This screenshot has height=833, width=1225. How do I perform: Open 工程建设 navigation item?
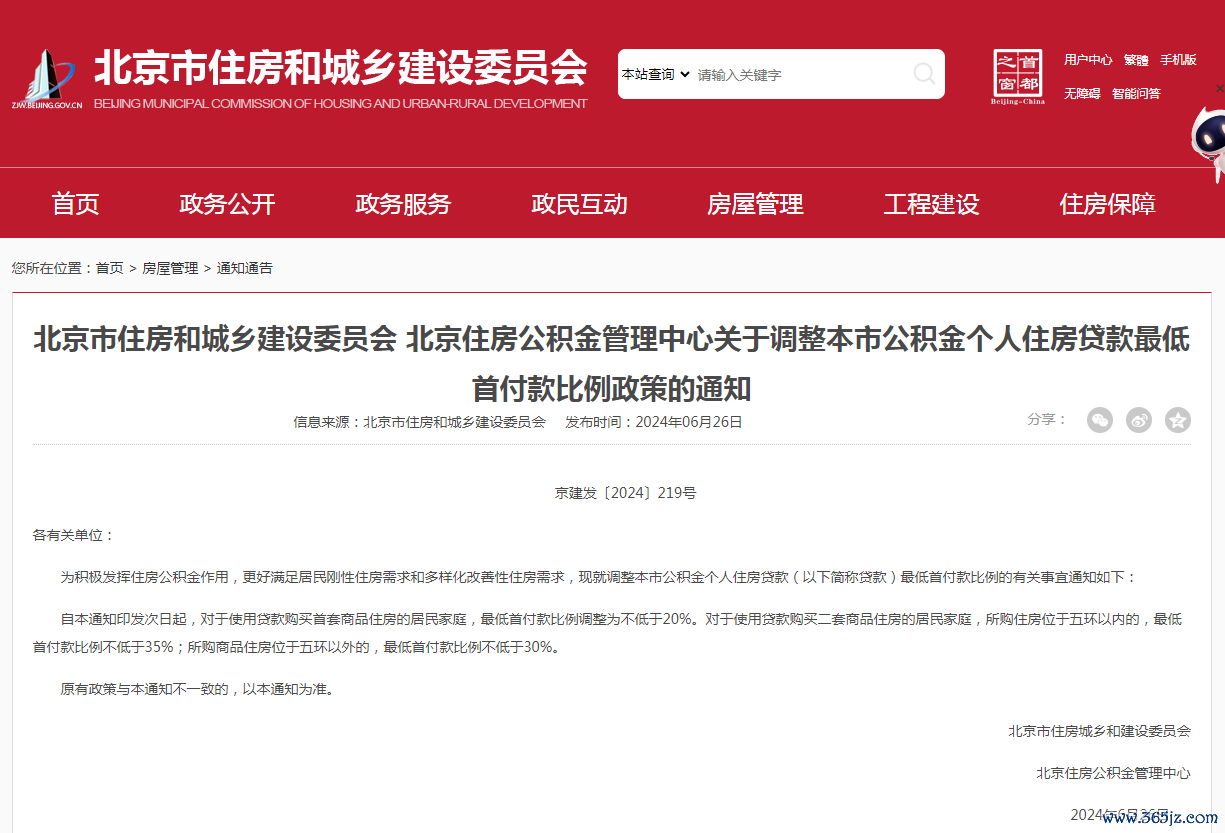931,204
